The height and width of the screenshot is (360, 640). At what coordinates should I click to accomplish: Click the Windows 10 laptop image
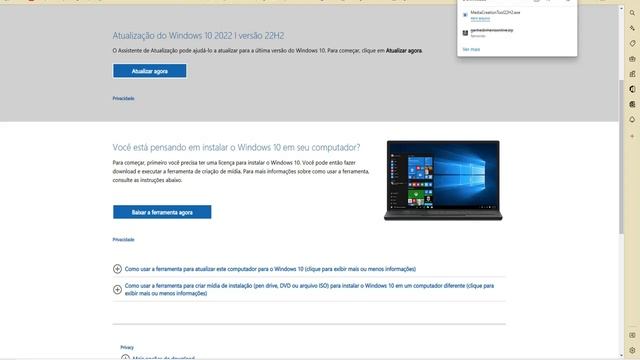pyautogui.click(x=443, y=180)
